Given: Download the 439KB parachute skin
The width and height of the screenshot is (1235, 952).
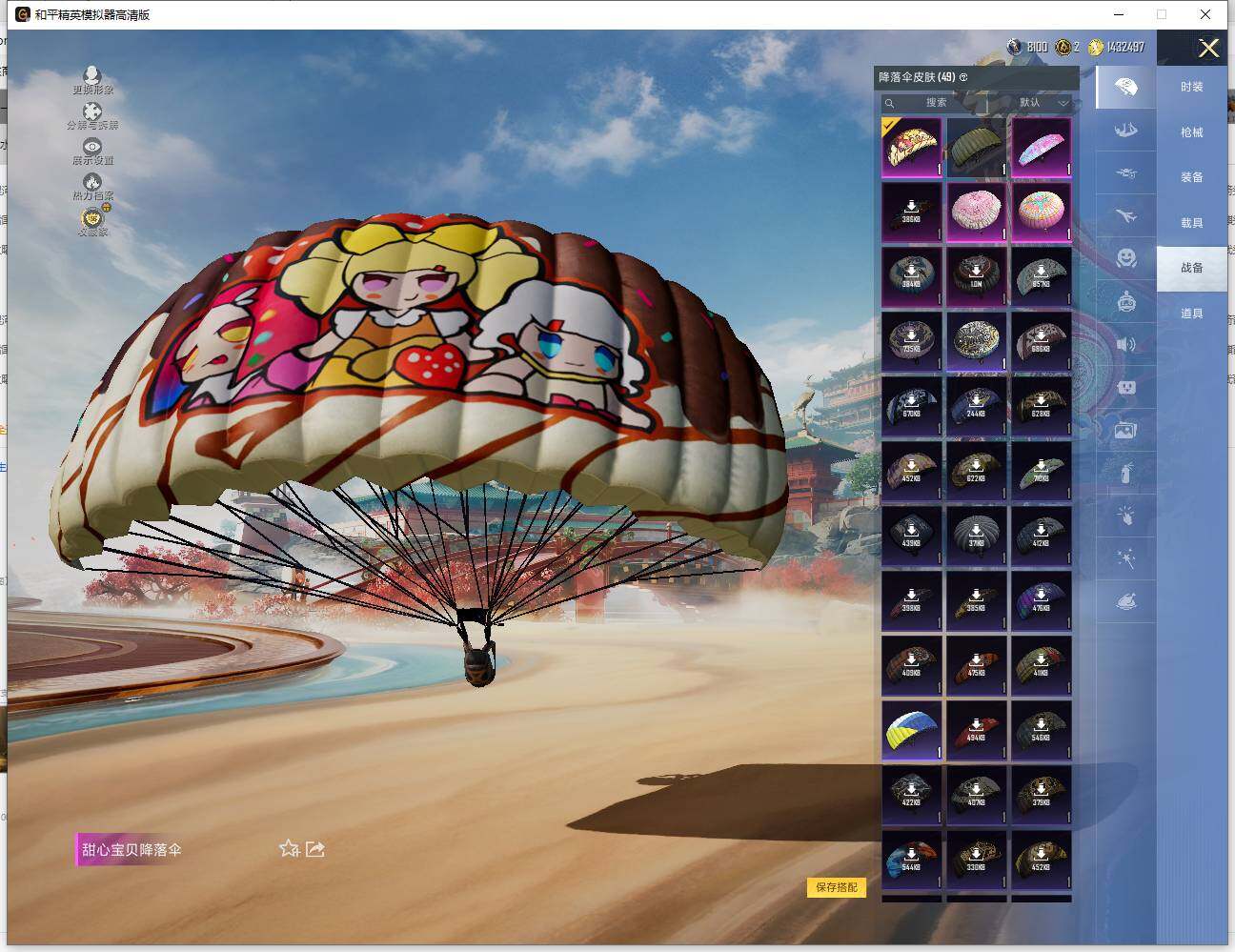Looking at the screenshot, I should tap(912, 536).
